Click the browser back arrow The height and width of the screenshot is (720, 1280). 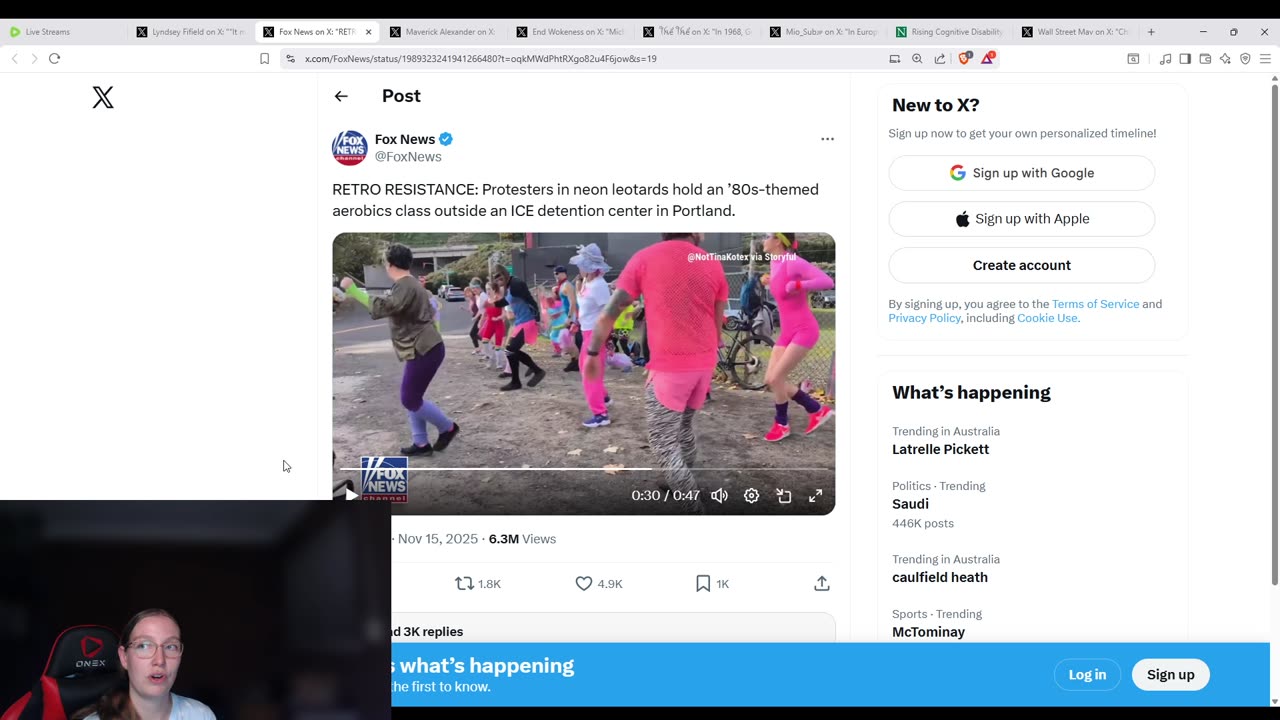click(14, 58)
